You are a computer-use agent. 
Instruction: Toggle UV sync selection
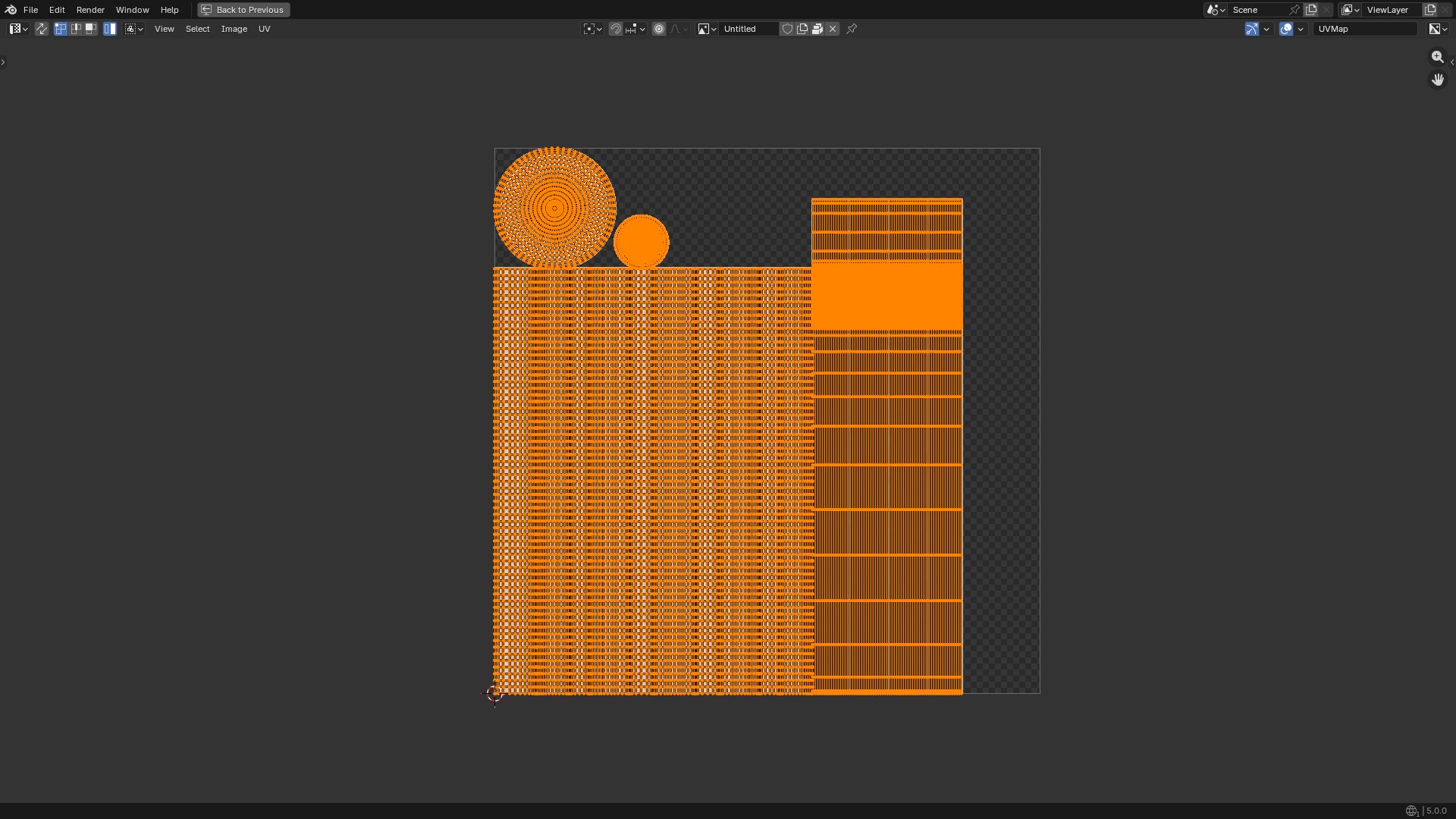tap(42, 29)
